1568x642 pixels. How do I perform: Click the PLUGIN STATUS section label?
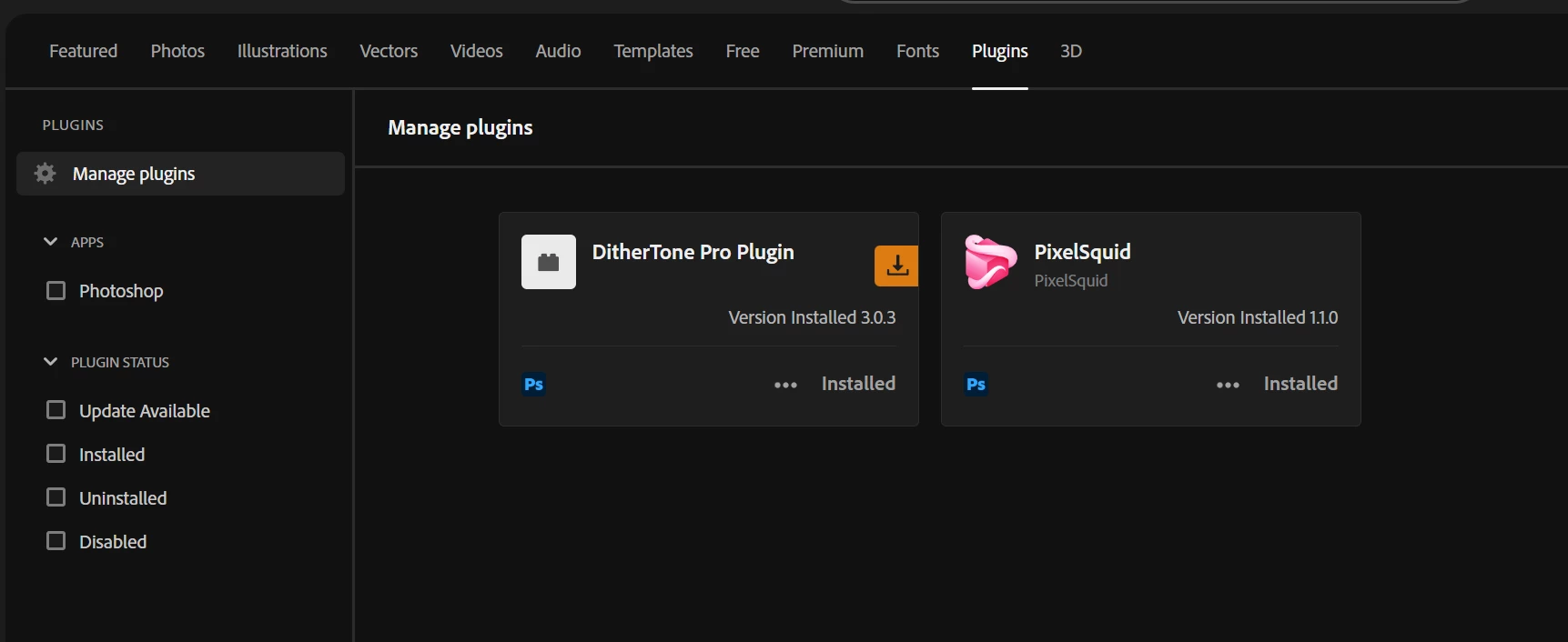coord(120,362)
